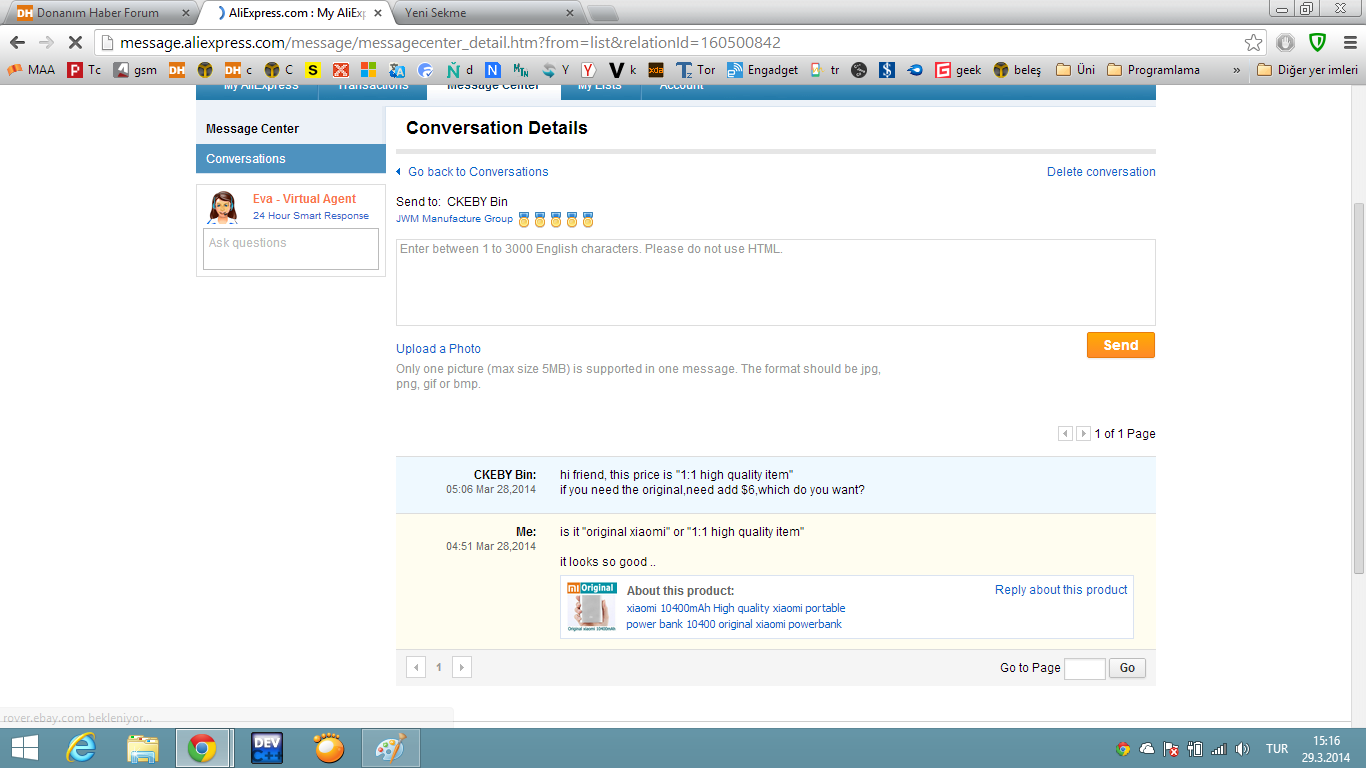
Task: Open the gsm bookmark
Action: (x=136, y=70)
